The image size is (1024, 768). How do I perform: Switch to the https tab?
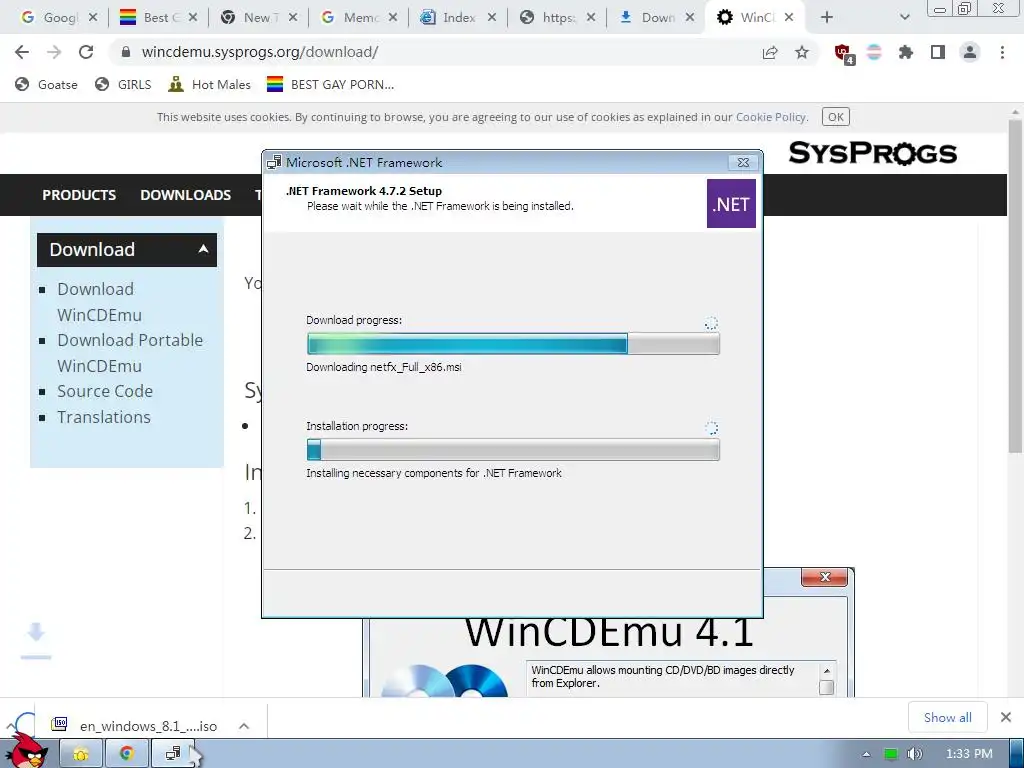point(551,18)
